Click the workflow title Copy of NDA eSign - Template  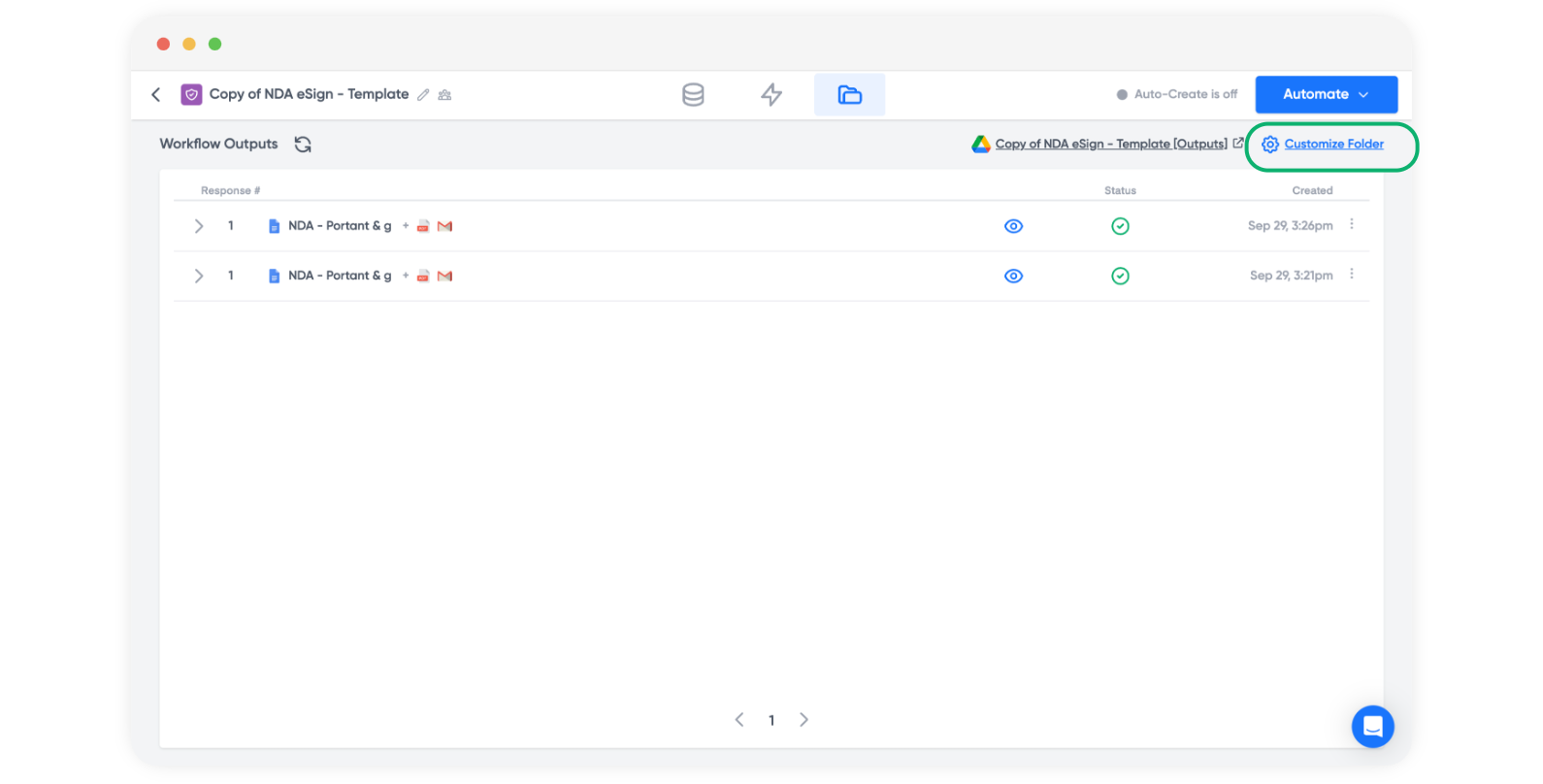click(309, 94)
